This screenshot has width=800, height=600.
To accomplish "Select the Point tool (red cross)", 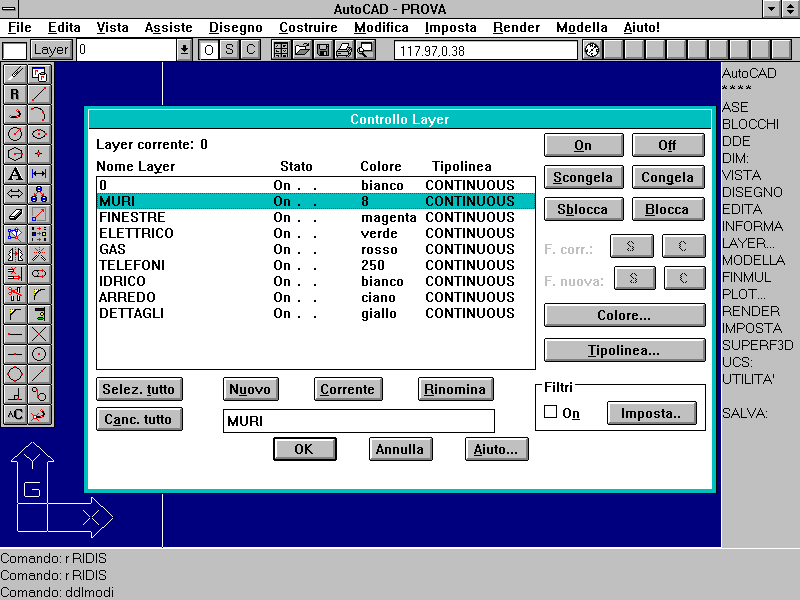I will point(39,154).
